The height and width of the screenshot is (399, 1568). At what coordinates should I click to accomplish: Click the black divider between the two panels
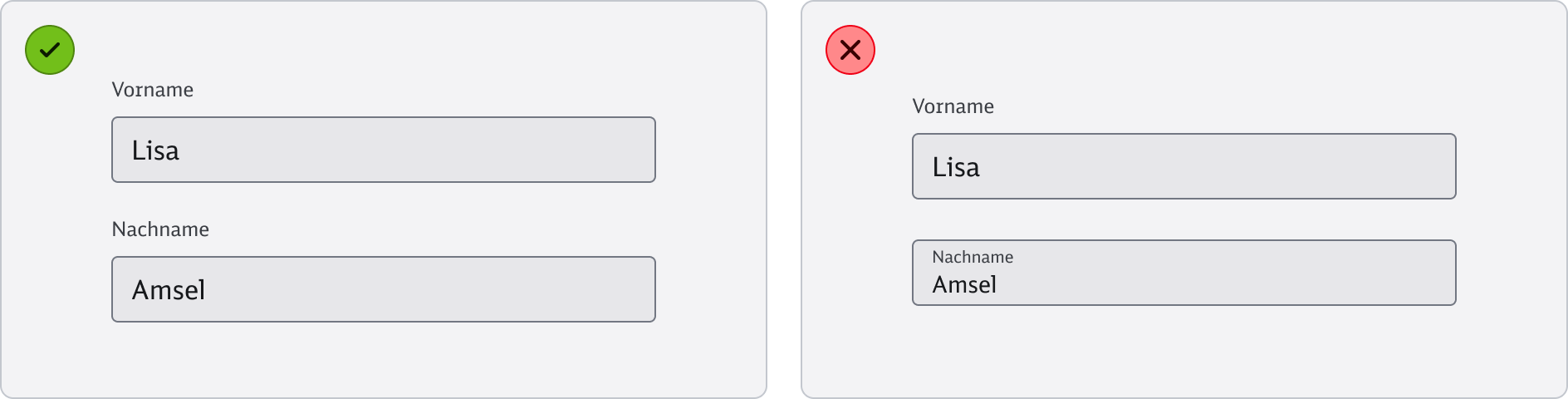coord(784,199)
